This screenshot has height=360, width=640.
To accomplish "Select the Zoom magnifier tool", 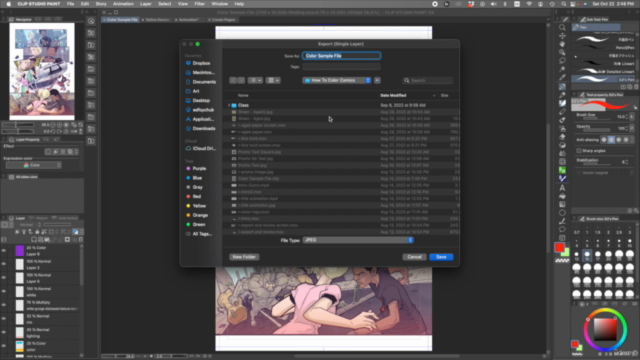I will point(562,28).
